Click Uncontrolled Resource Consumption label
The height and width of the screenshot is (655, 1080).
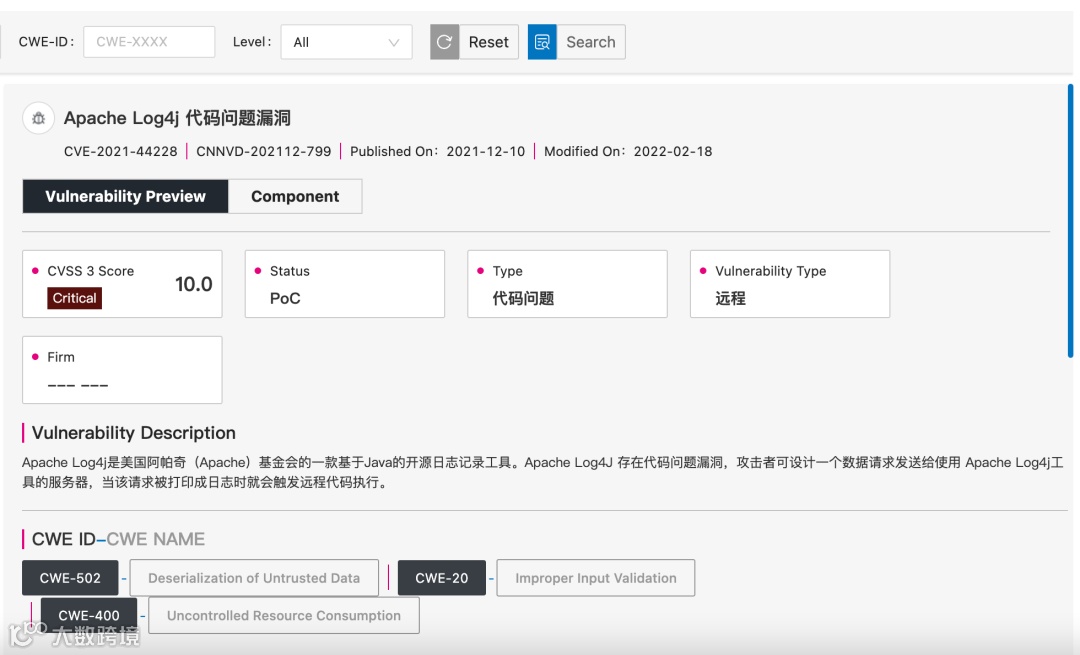284,615
